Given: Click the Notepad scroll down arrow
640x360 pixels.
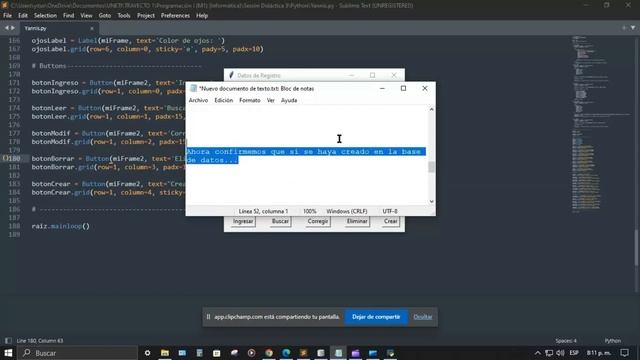Looking at the screenshot, I should pyautogui.click(x=431, y=201).
